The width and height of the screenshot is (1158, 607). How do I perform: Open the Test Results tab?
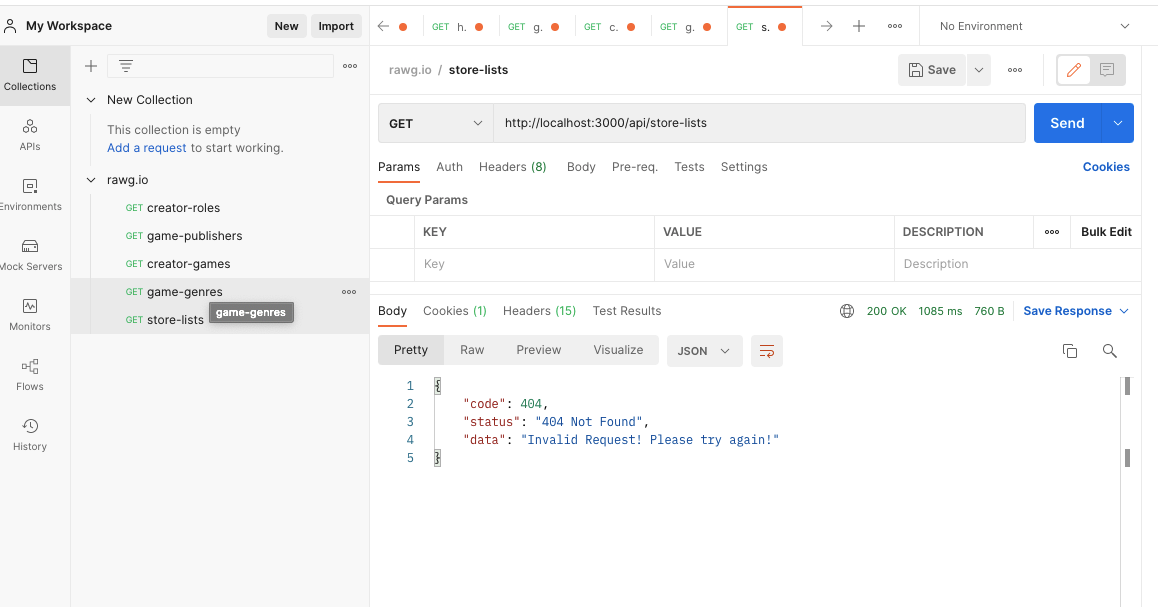pos(626,311)
